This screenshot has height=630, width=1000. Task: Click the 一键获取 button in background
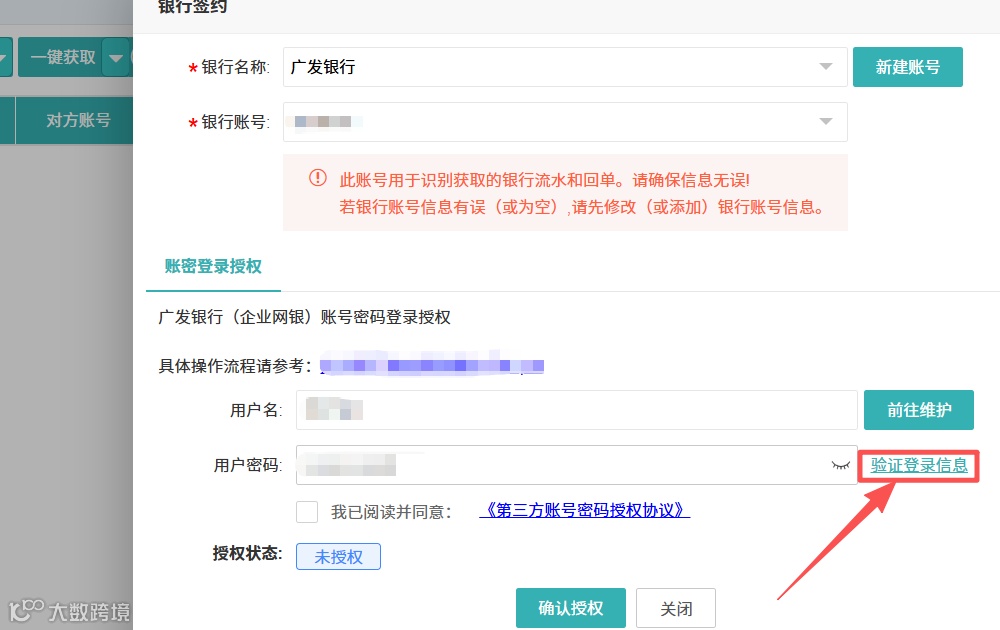pos(61,57)
